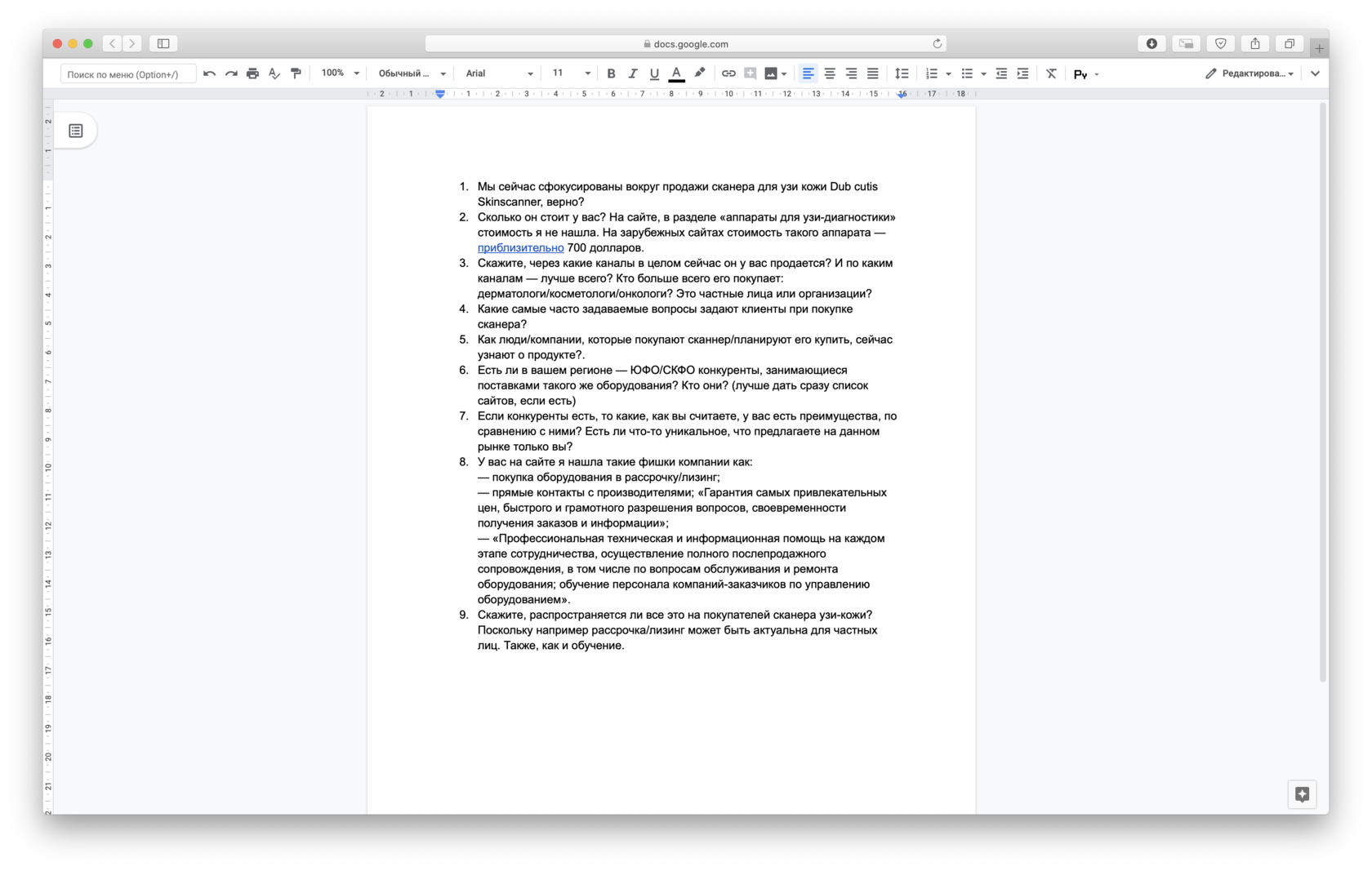1372x871 pixels.
Task: Go forward in Safari
Action: click(x=132, y=43)
